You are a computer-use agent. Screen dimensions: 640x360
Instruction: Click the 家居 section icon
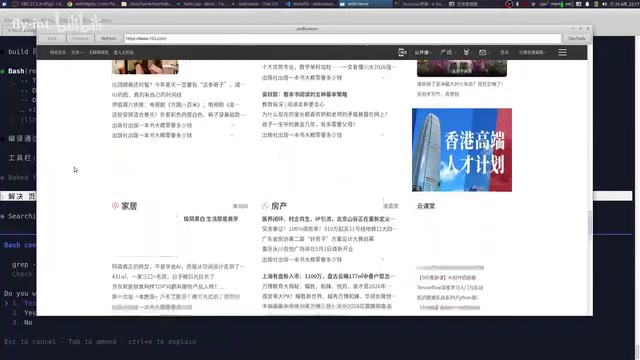pyautogui.click(x=116, y=206)
